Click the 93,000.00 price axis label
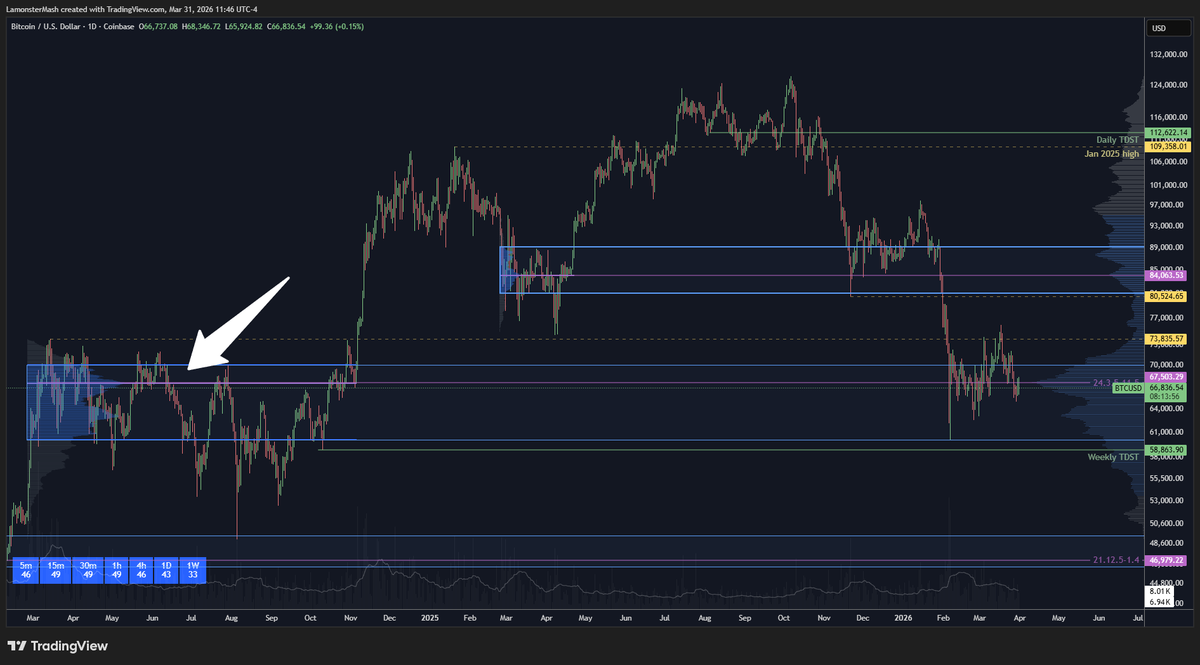 [x=1166, y=226]
